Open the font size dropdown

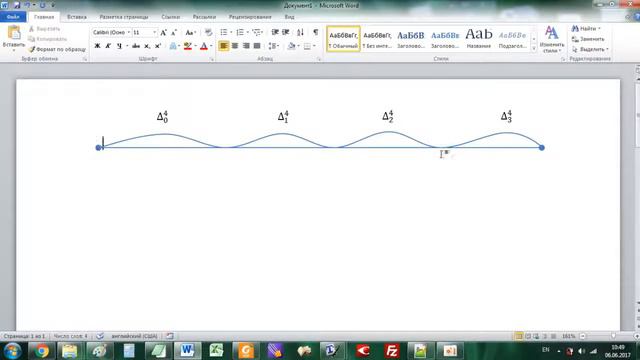154,32
